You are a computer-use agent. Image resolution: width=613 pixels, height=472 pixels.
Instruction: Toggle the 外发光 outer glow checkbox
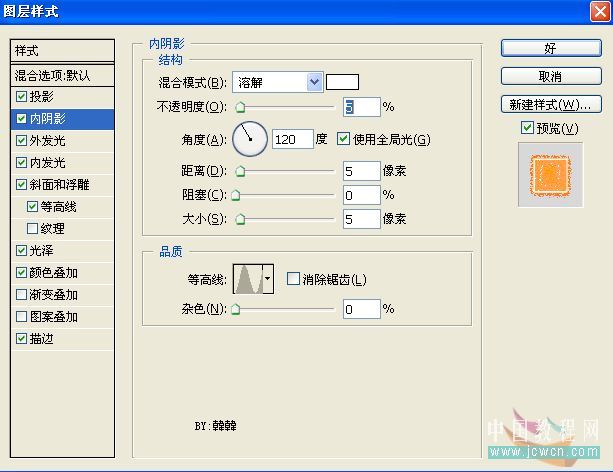tap(21, 140)
